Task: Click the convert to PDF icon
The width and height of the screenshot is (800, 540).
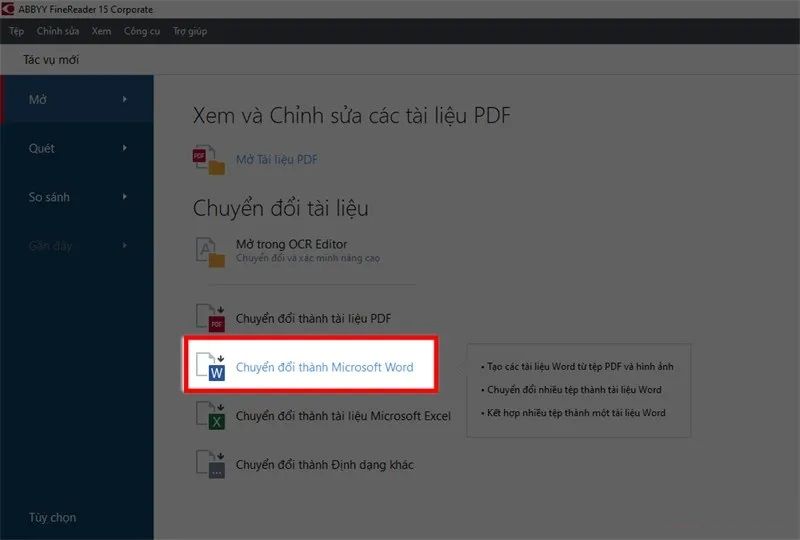Action: pos(210,318)
